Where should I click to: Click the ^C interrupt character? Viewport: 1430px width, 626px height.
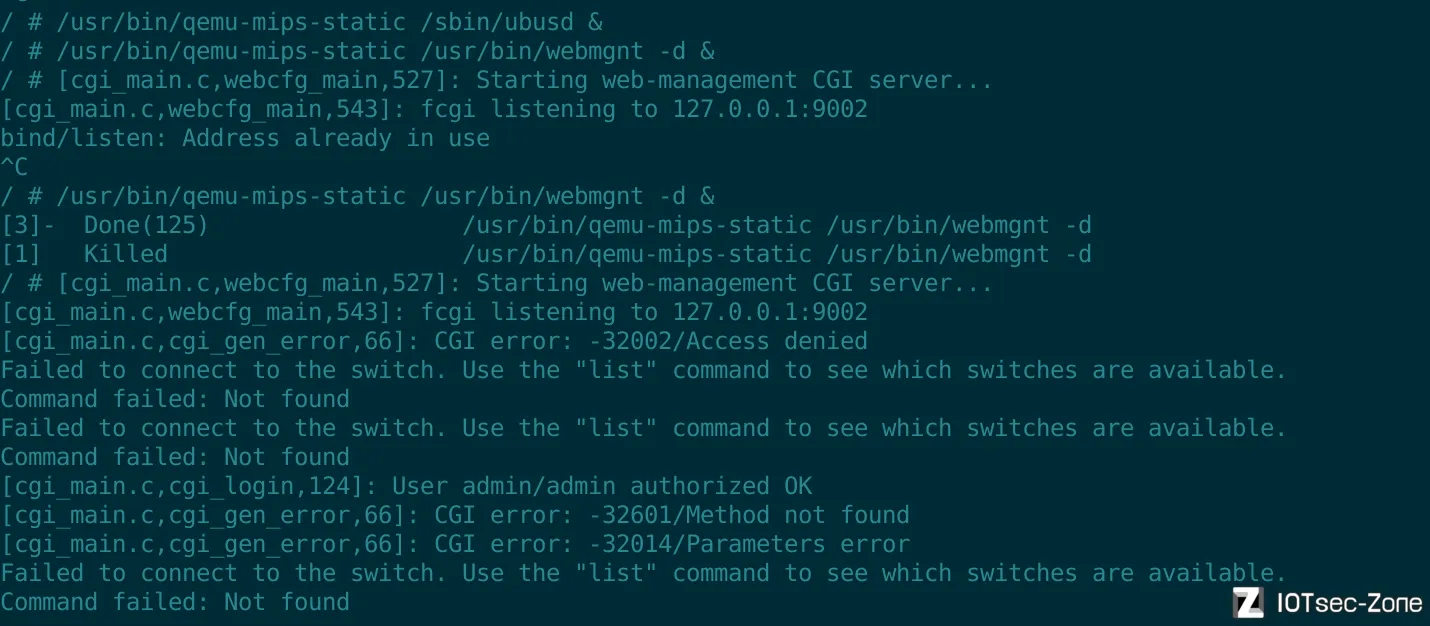click(14, 167)
